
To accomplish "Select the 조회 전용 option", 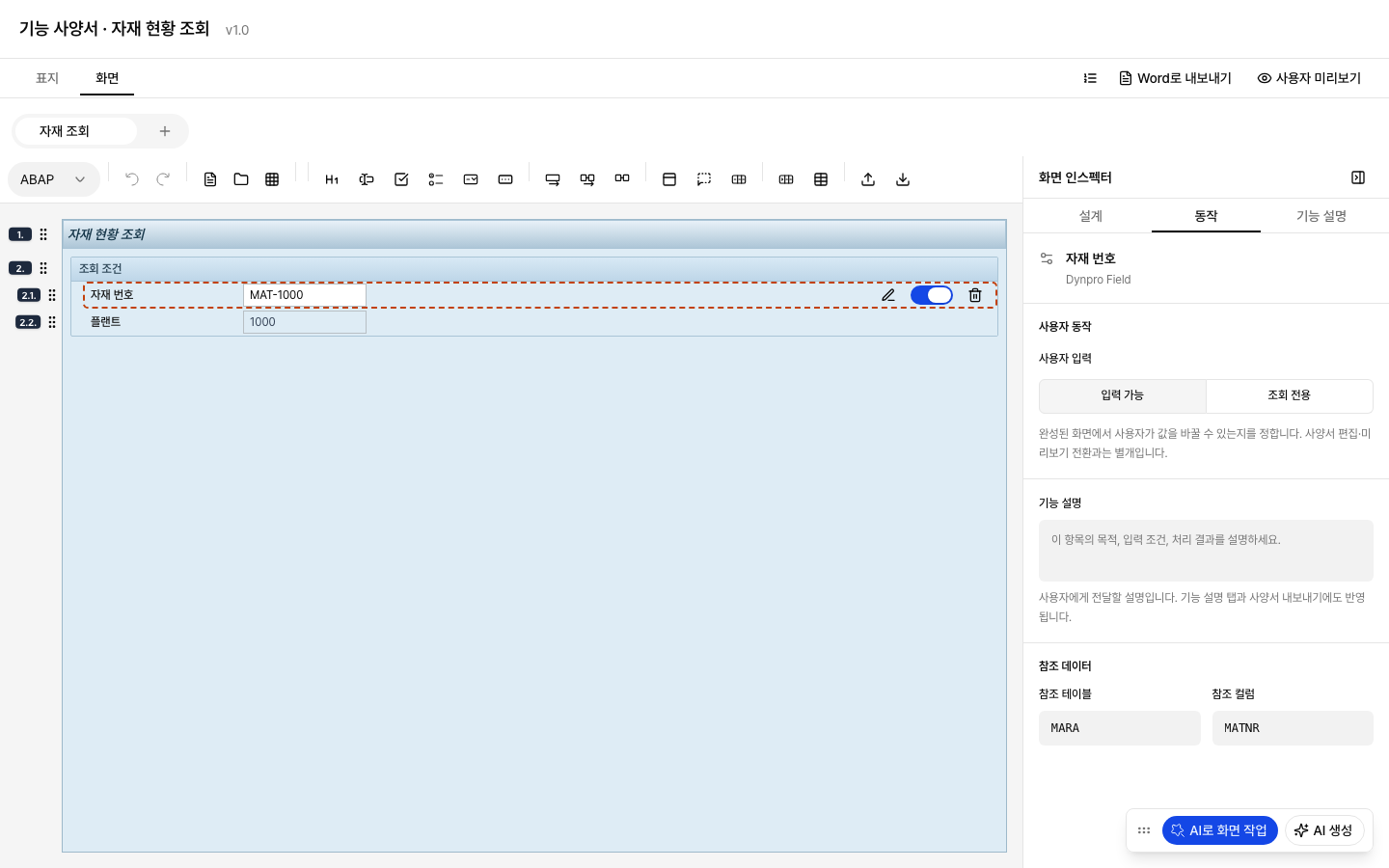I will click(x=1290, y=395).
